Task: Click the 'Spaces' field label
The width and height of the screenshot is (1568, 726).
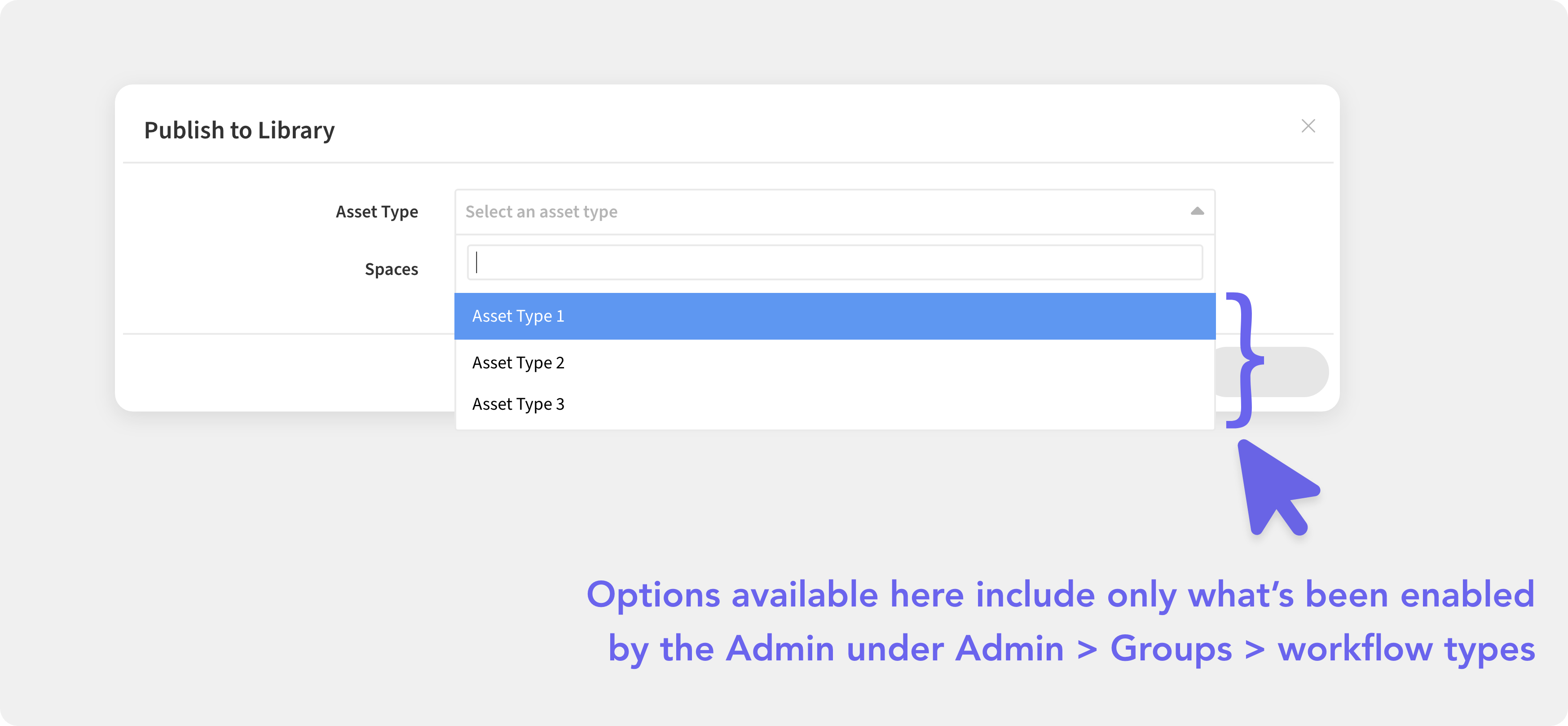Action: pos(392,269)
